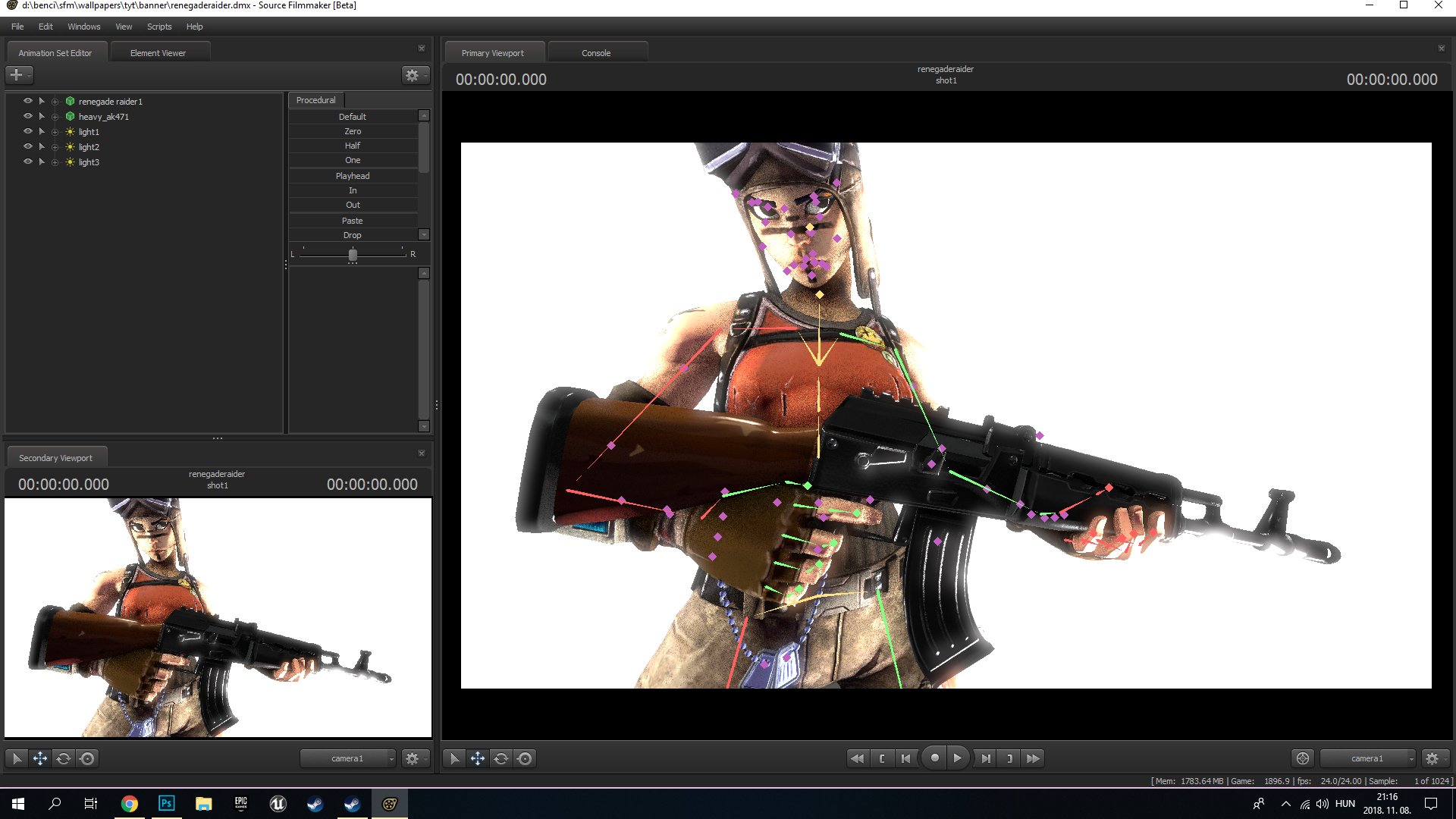1456x819 pixels.
Task: Toggle the plus circle next to light2
Action: tap(55, 147)
